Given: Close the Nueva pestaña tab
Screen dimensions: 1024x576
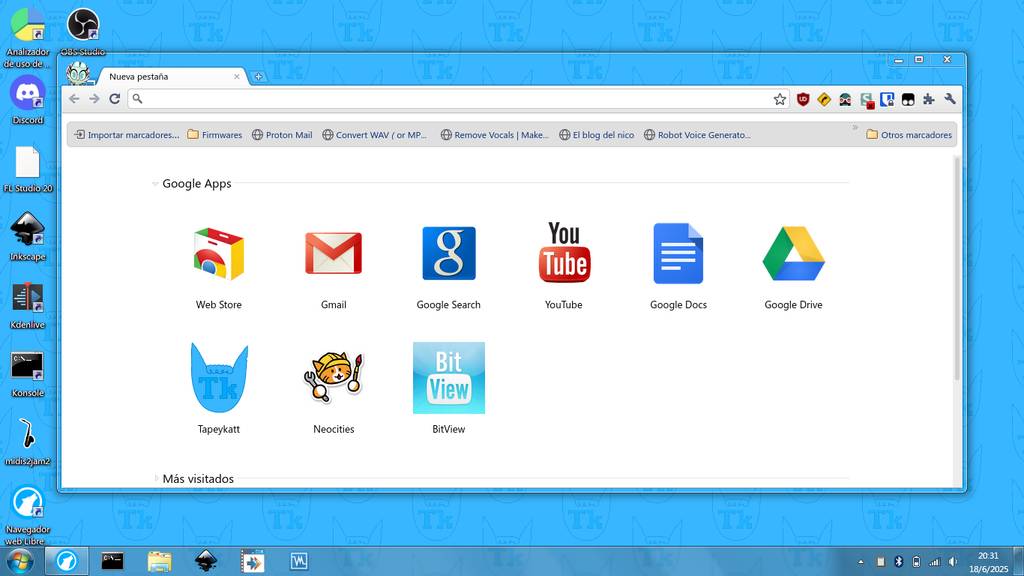Looking at the screenshot, I should click(x=236, y=76).
